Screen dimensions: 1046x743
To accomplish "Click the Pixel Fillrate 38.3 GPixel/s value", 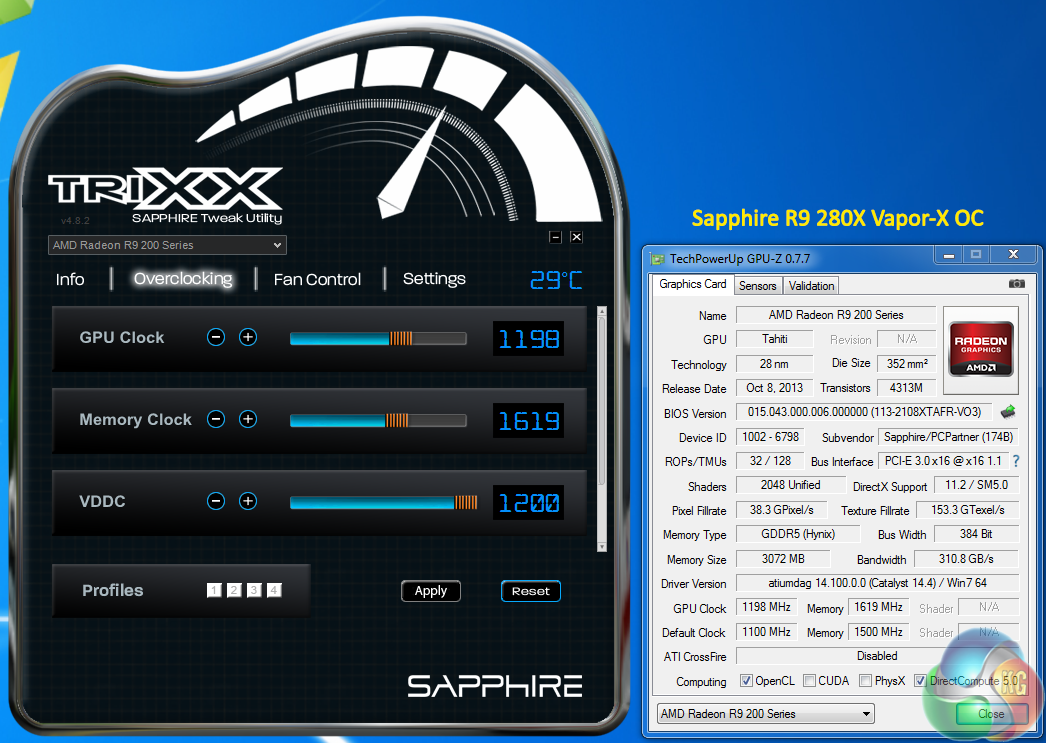I will [x=781, y=510].
